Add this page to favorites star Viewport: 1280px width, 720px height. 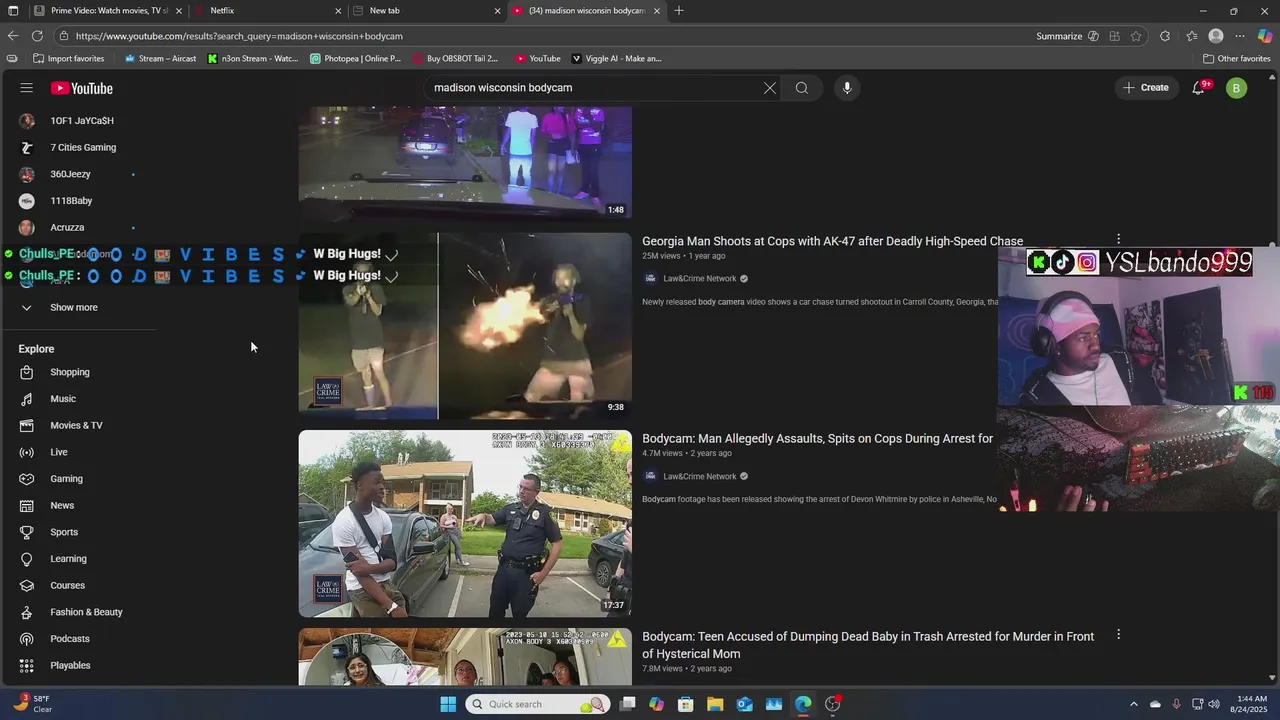[x=1136, y=36]
